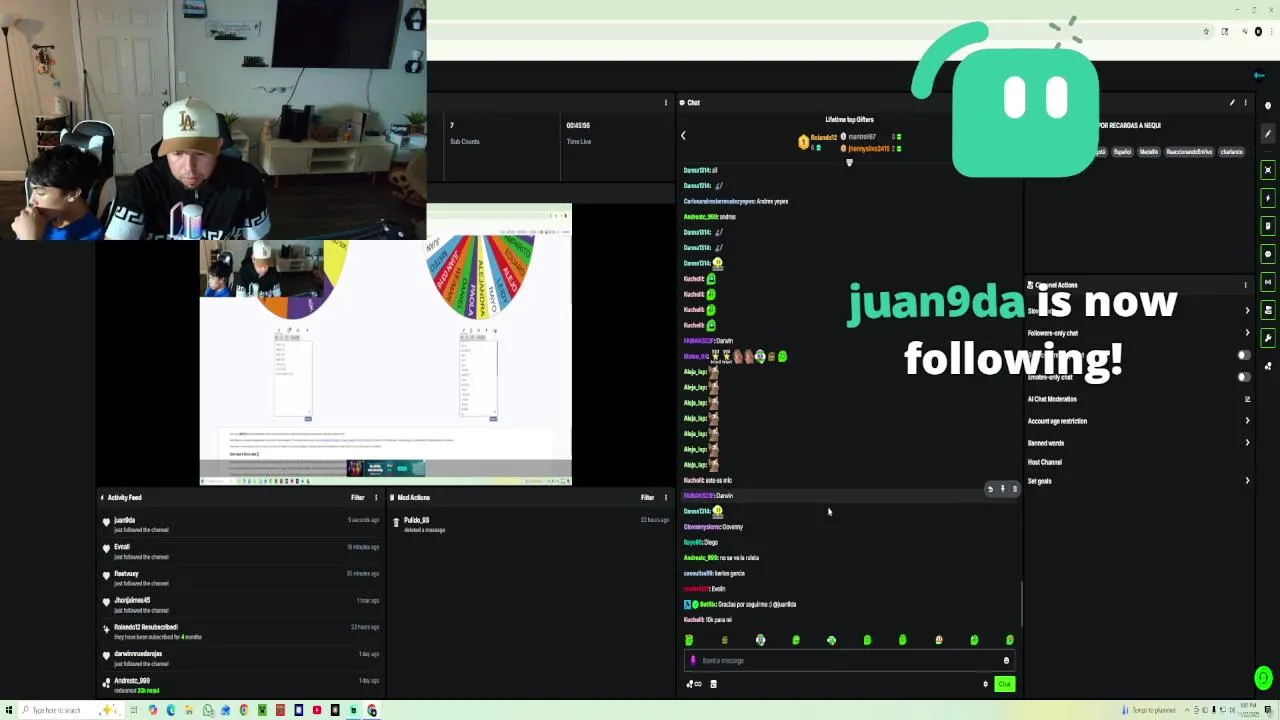Click the chat scrollbar thumb
The width and height of the screenshot is (1280, 720).
(x=1021, y=603)
